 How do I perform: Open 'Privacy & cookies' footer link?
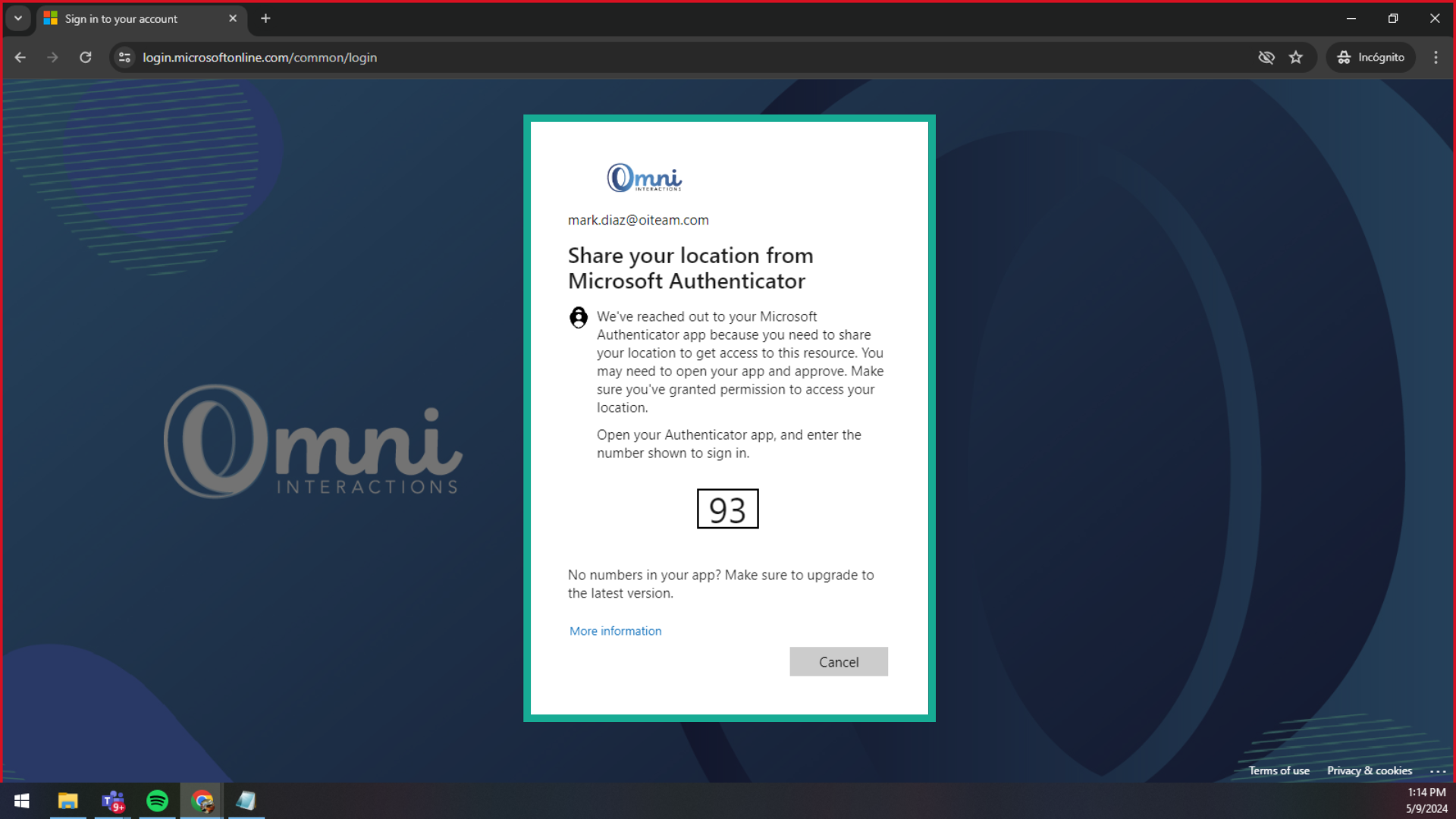pos(1369,770)
